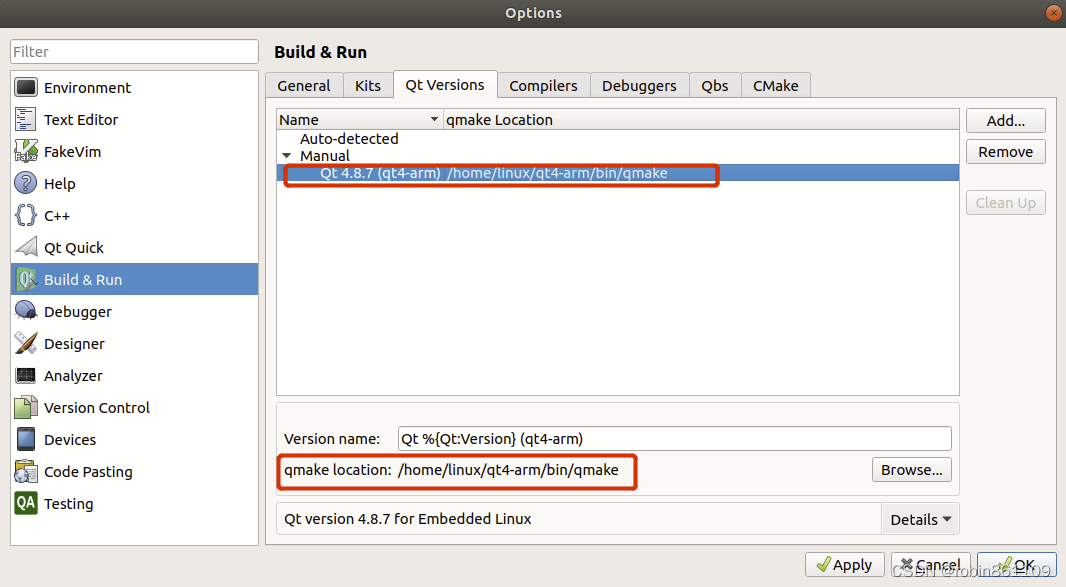This screenshot has width=1066, height=587.
Task: Switch to the General tab
Action: coord(304,86)
